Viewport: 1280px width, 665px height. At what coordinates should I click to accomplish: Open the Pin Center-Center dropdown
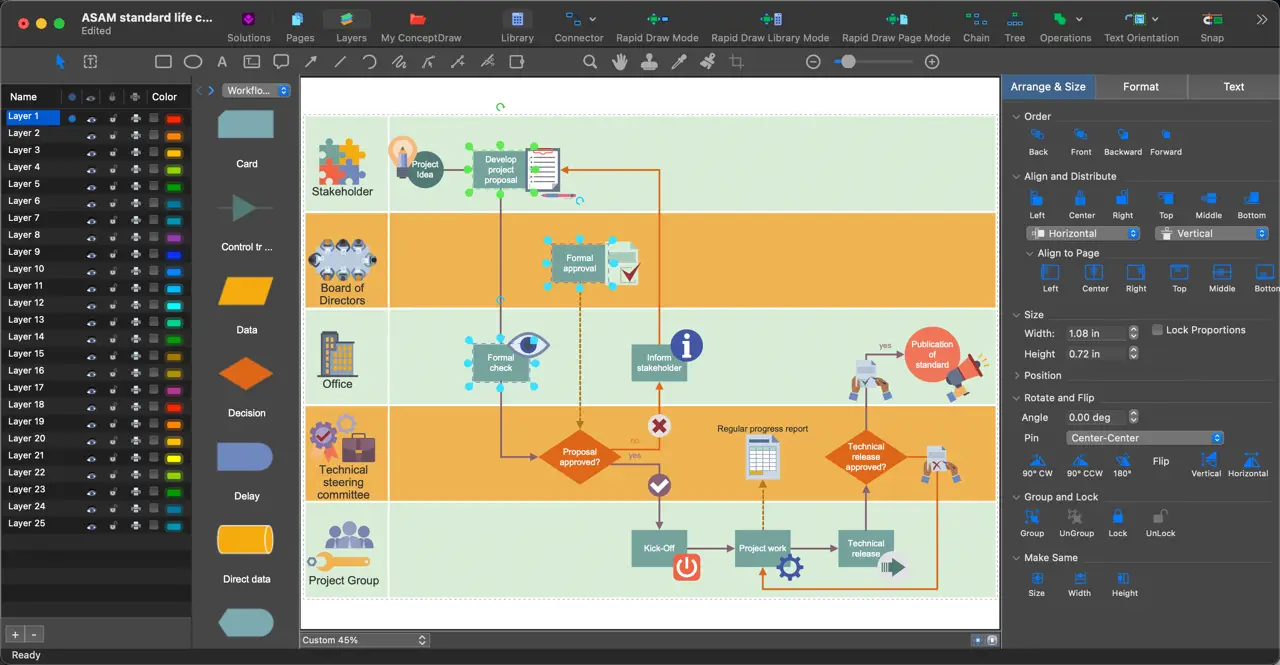coord(1144,438)
